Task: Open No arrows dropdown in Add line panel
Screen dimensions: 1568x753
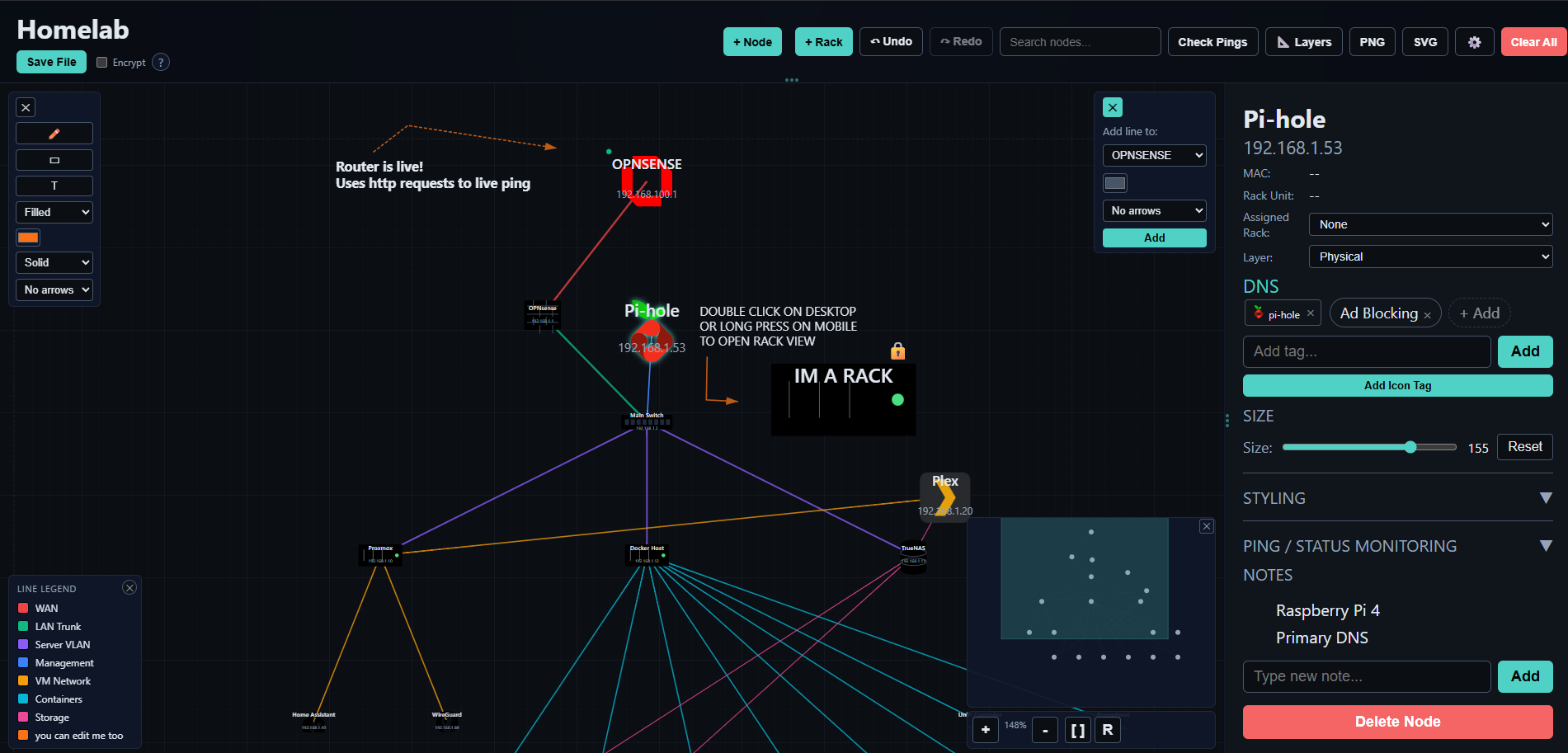Action: [x=1155, y=210]
